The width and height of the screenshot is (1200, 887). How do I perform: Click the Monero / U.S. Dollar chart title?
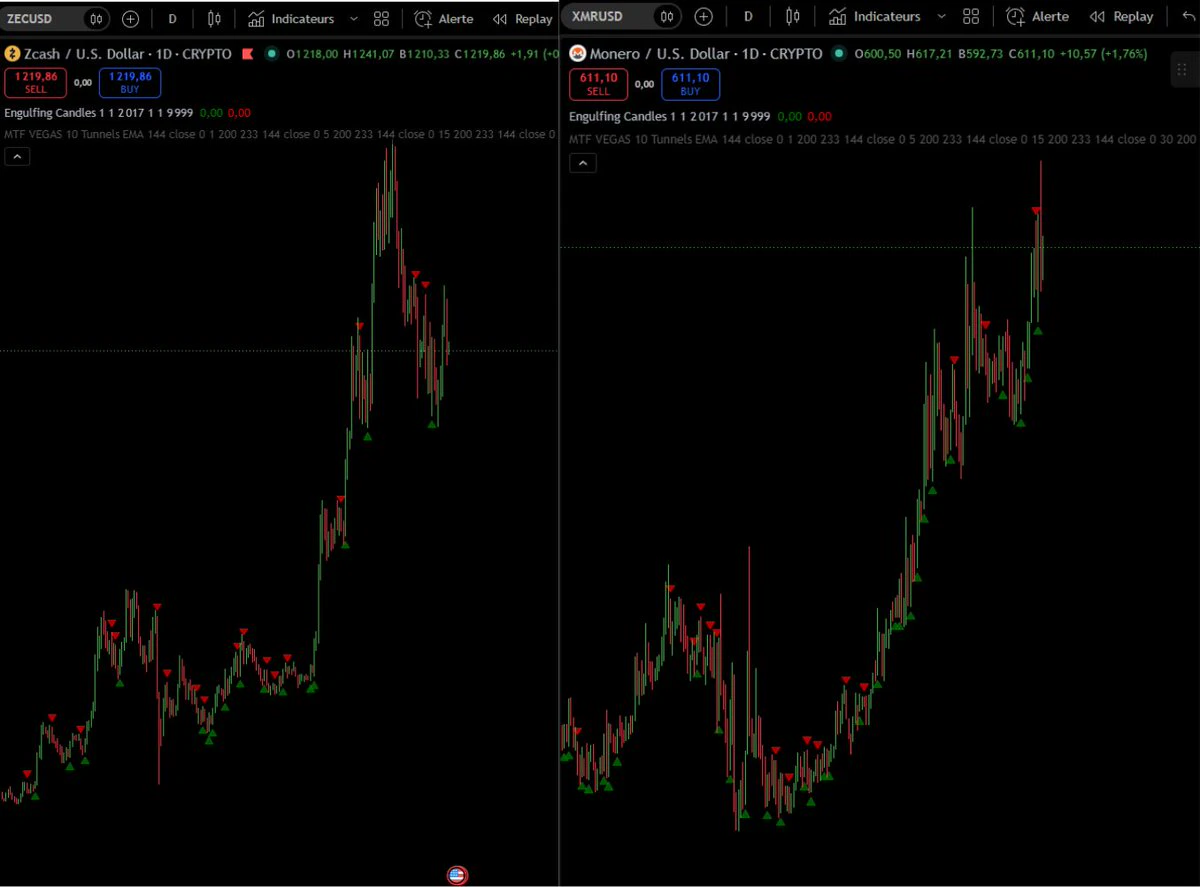pyautogui.click(x=706, y=53)
